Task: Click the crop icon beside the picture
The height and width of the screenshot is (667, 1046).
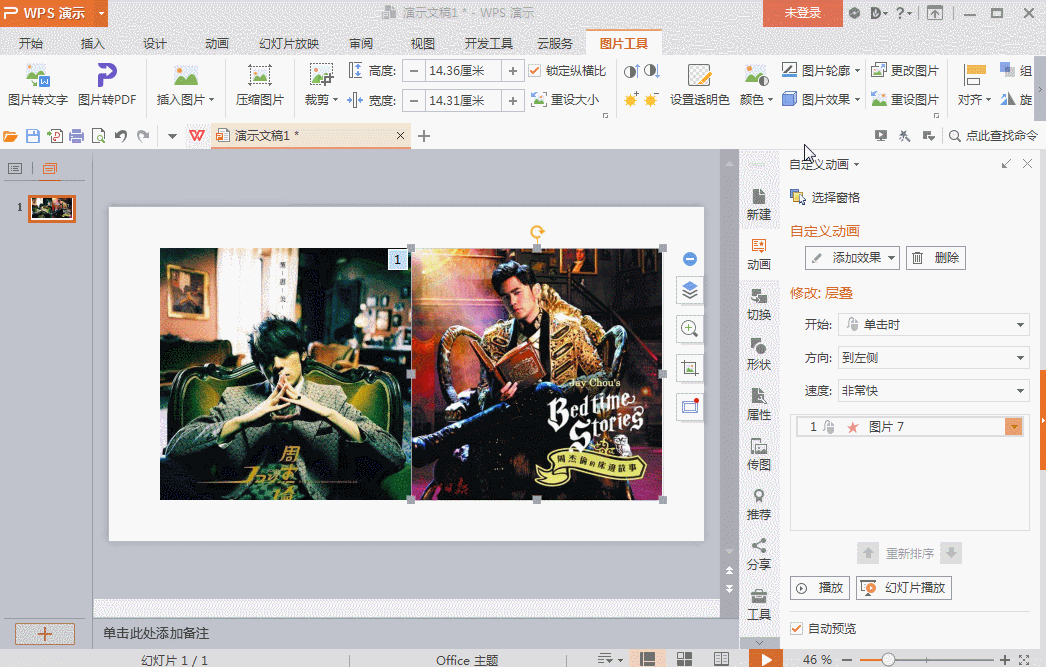Action: pos(690,368)
